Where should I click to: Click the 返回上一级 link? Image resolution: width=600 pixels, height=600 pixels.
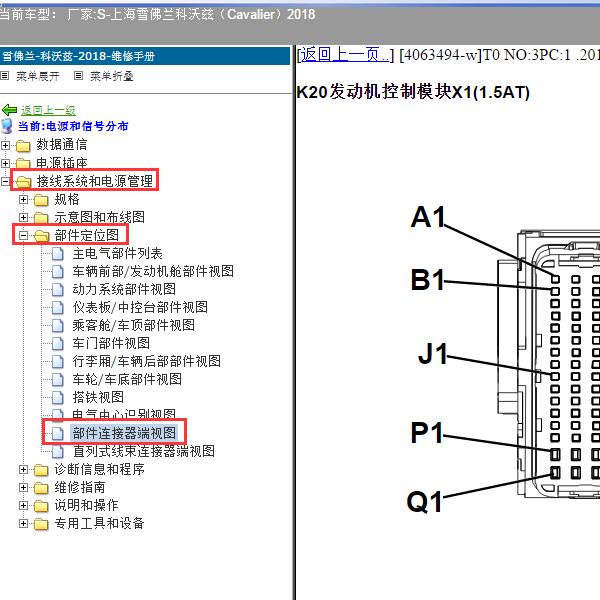pyautogui.click(x=48, y=110)
